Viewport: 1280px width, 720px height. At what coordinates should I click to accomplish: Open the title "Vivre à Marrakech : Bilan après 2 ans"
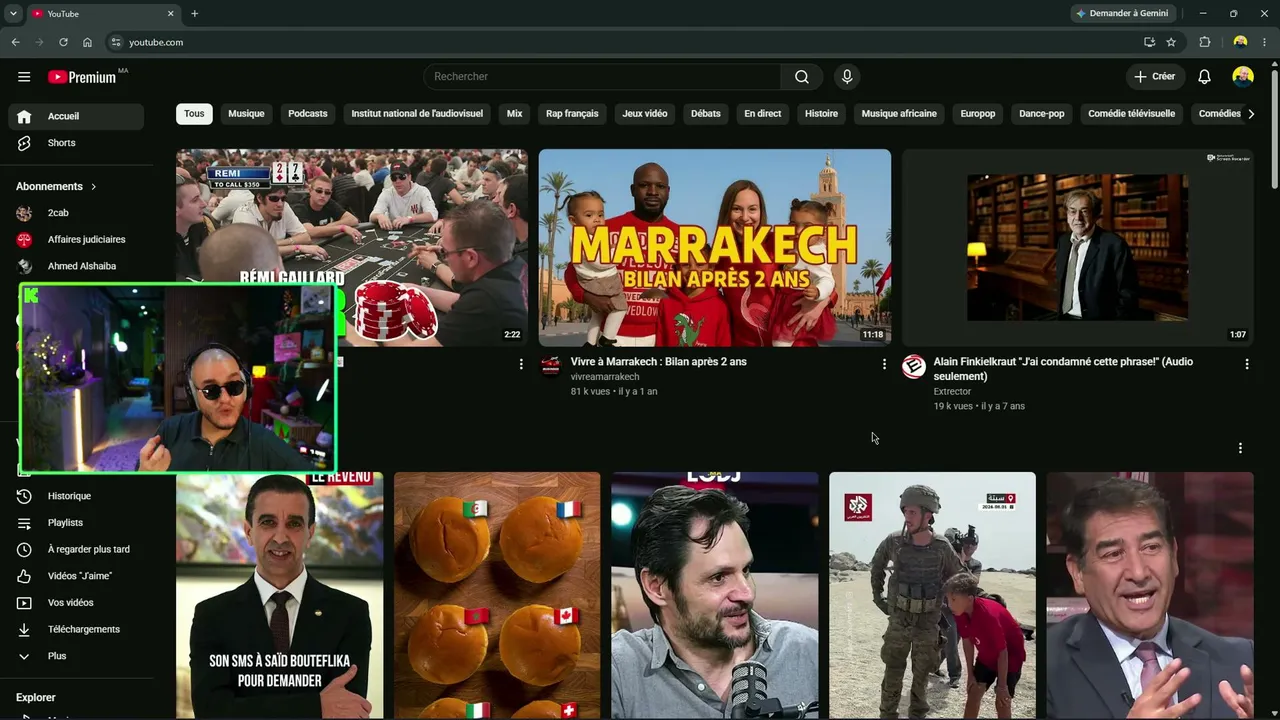[x=659, y=362]
